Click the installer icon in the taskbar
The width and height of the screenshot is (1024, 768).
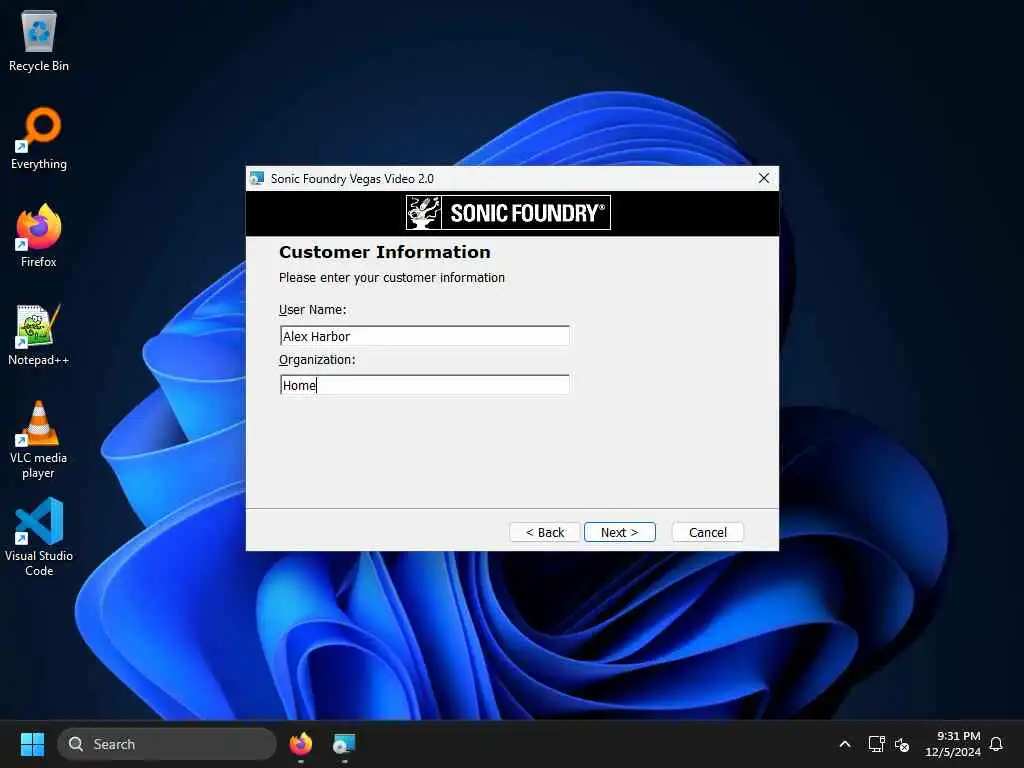coord(344,744)
